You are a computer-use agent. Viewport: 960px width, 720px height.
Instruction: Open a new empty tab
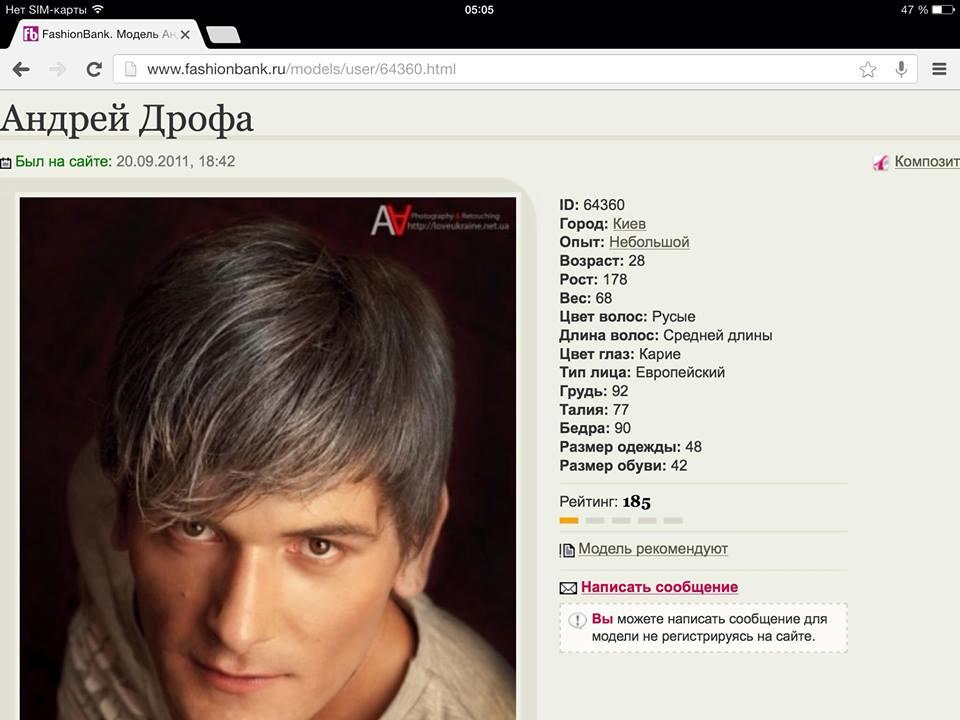pyautogui.click(x=223, y=35)
